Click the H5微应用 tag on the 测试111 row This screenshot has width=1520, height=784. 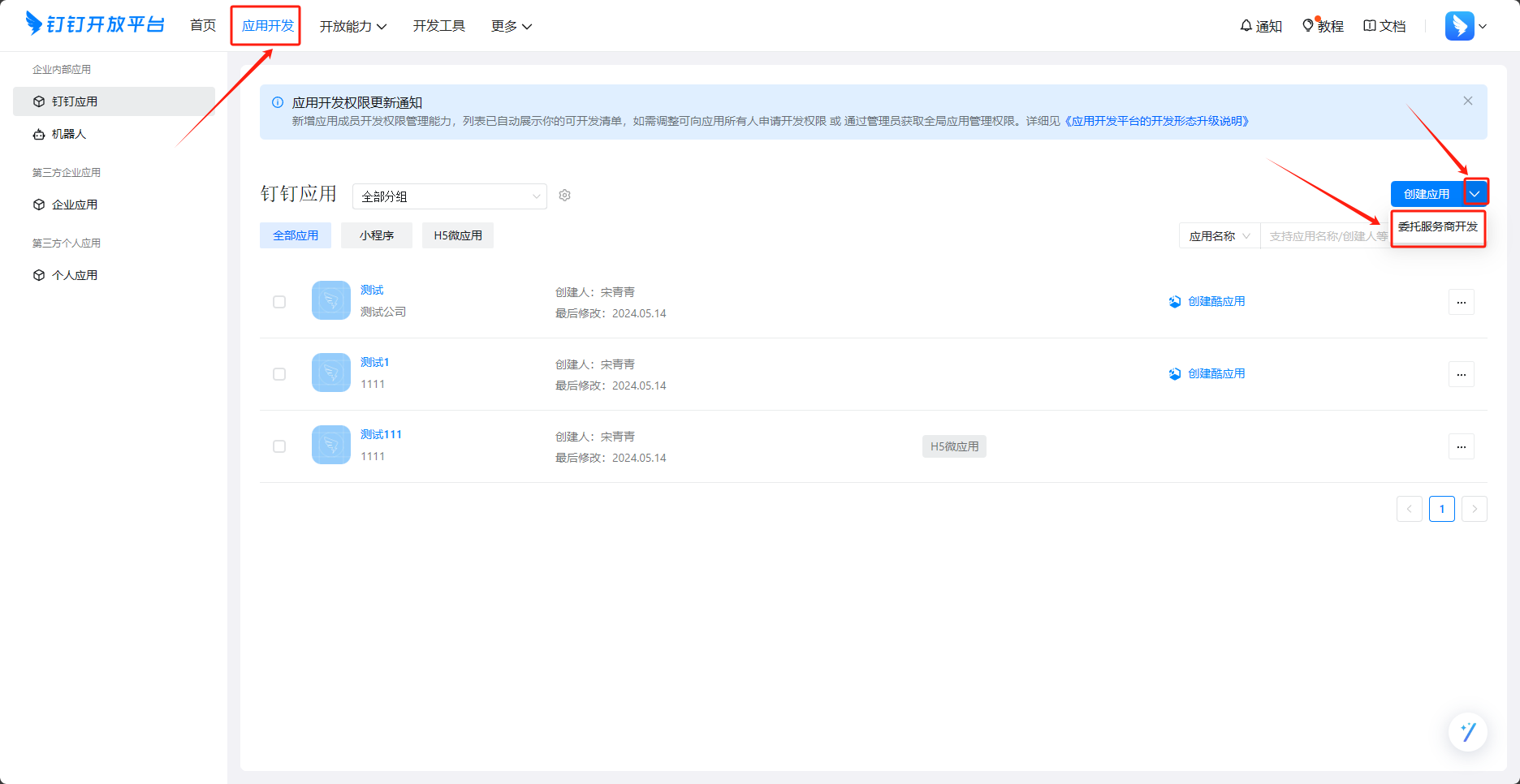click(954, 446)
